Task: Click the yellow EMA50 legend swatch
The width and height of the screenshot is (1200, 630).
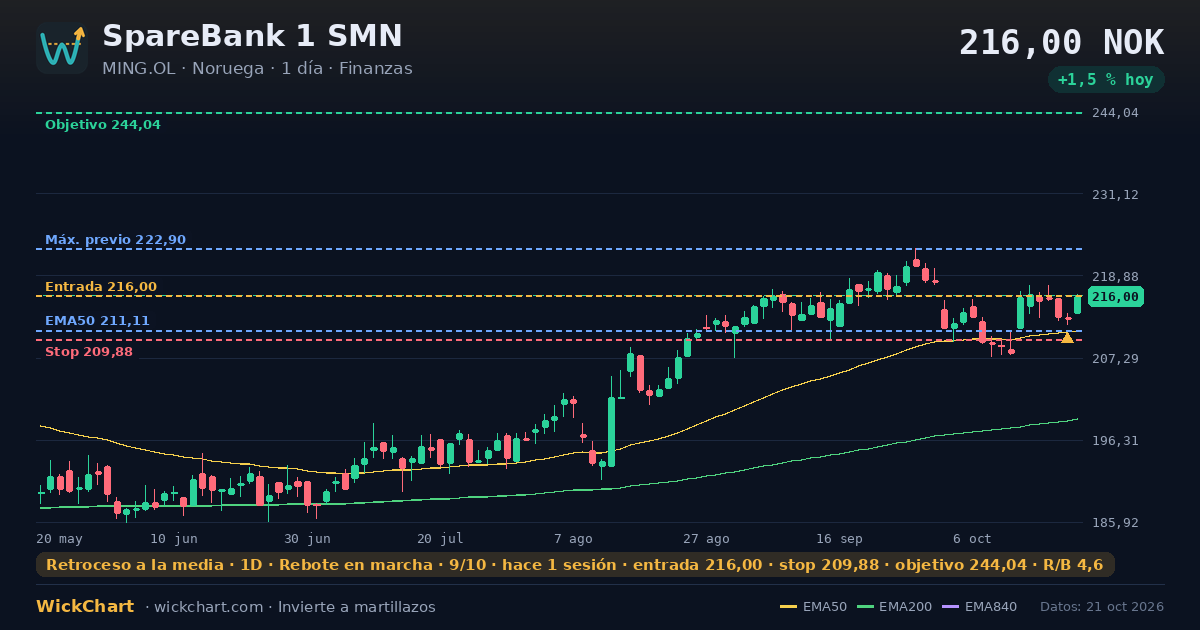Action: pos(789,607)
